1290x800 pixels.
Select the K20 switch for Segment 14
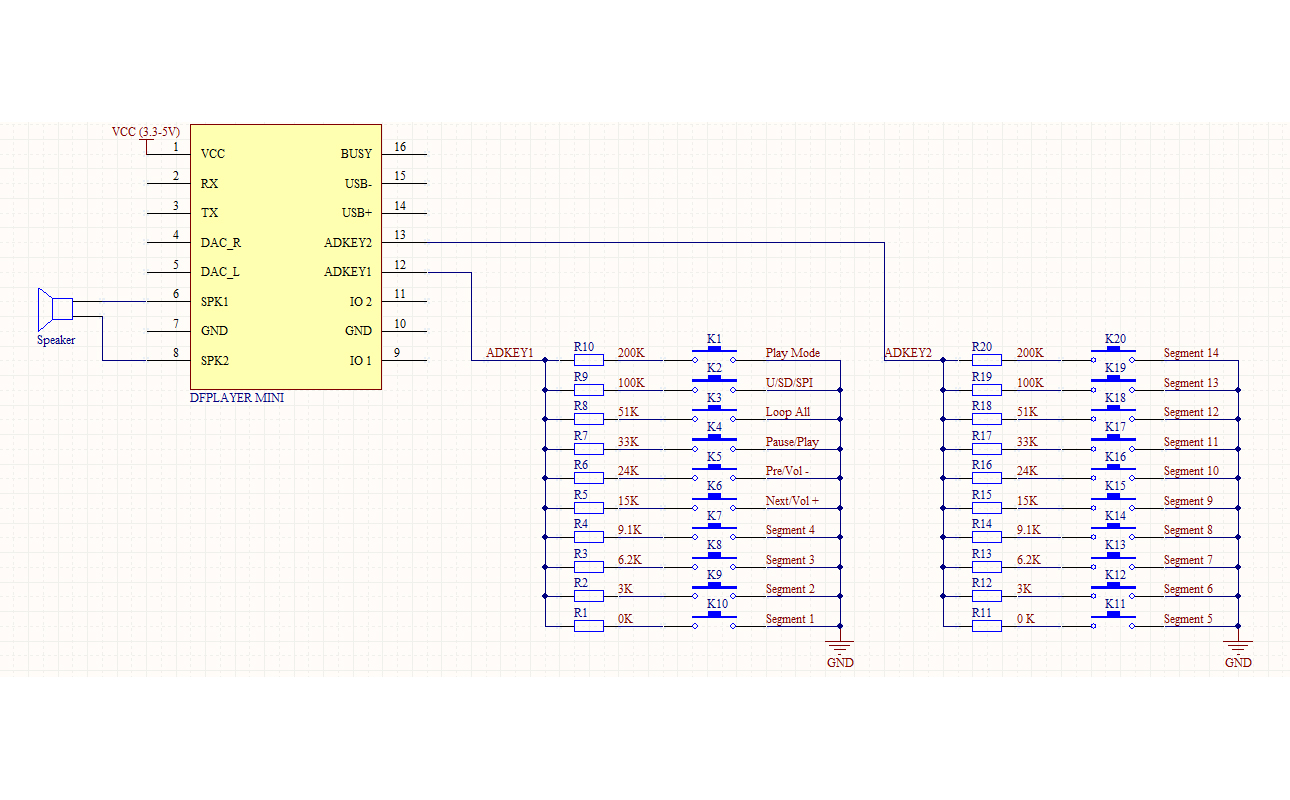pyautogui.click(x=1113, y=355)
